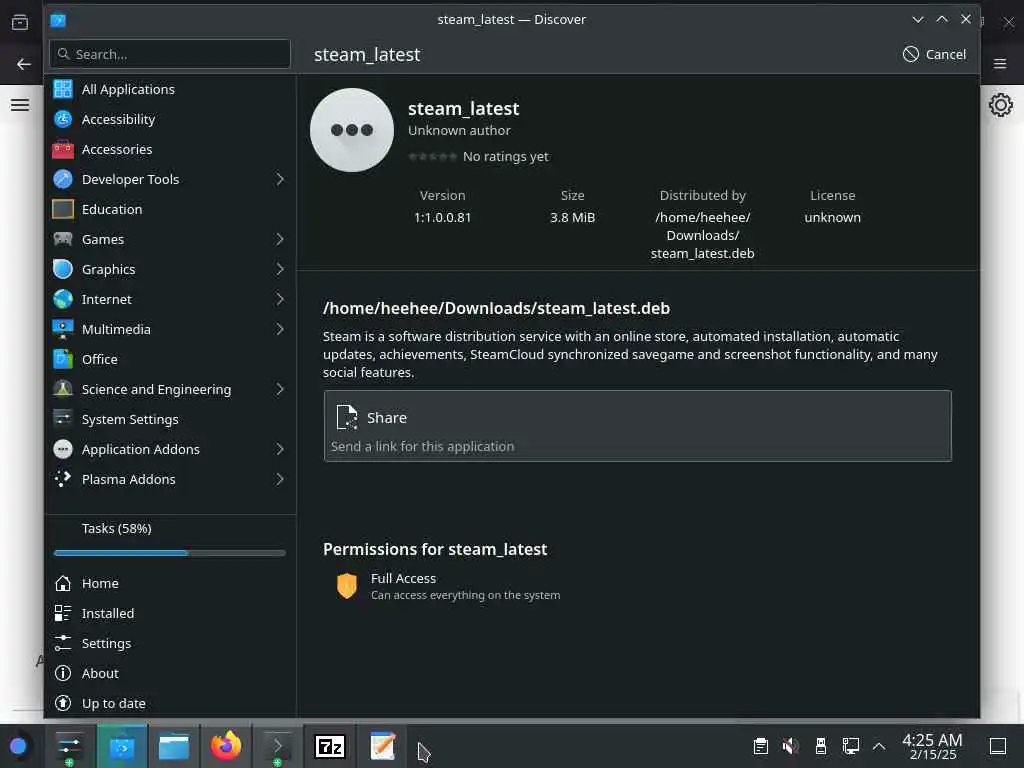This screenshot has width=1024, height=768.
Task: Click the Games controller icon
Action: coord(63,239)
